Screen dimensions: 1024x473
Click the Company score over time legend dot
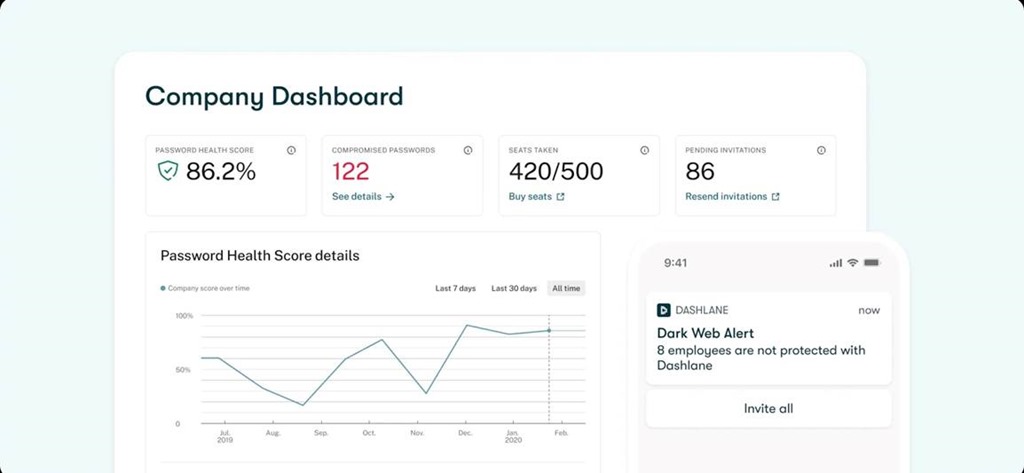click(x=163, y=288)
